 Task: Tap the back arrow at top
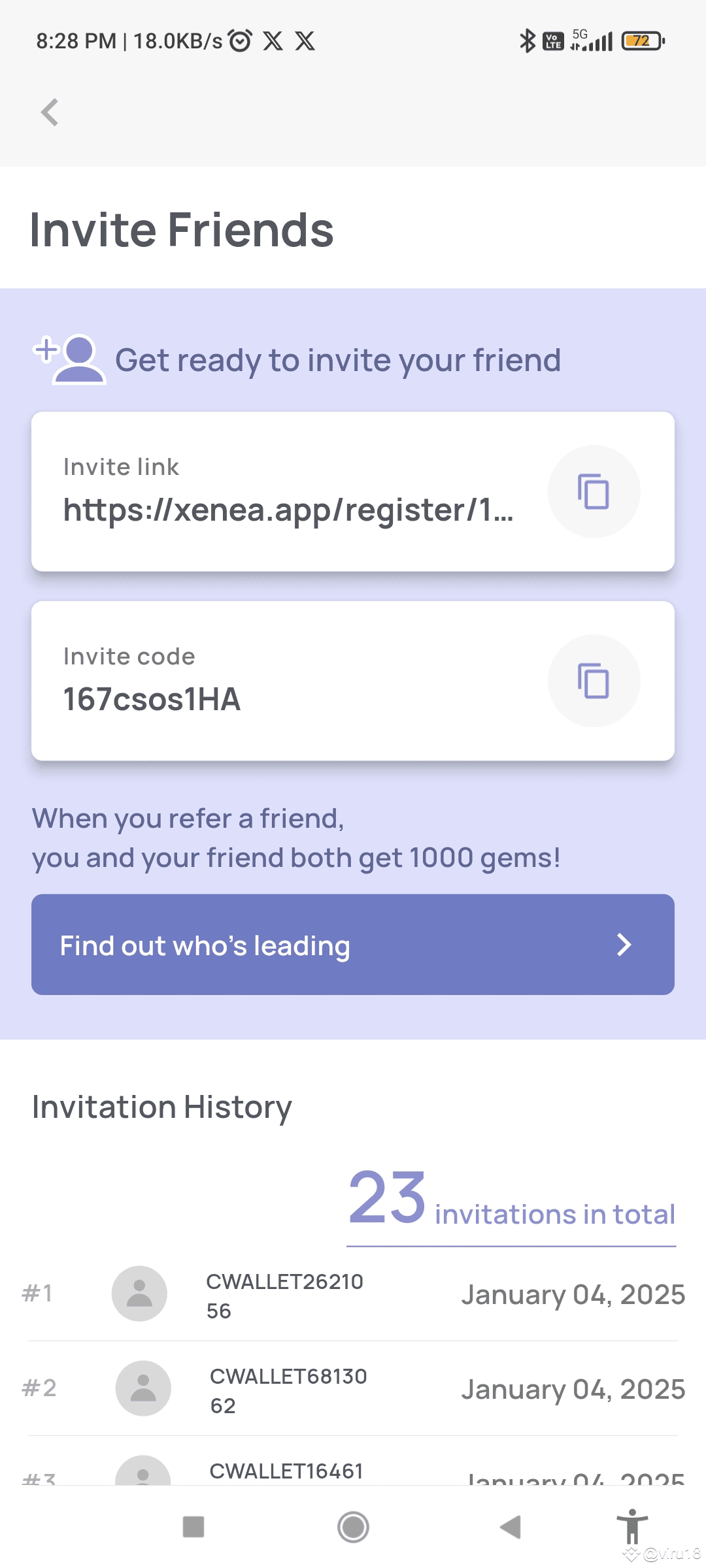pyautogui.click(x=50, y=112)
